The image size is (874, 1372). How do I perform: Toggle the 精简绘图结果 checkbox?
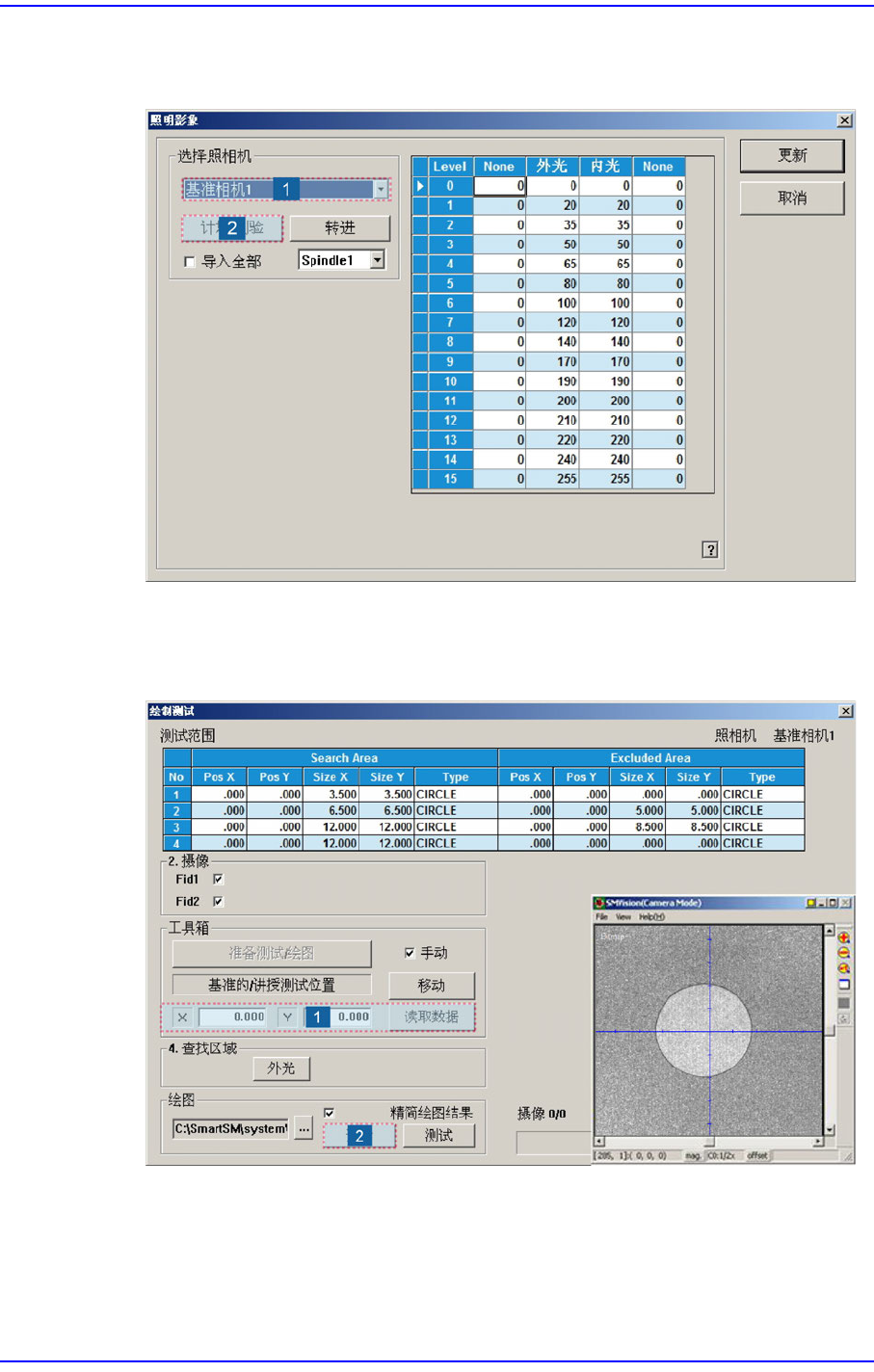tap(330, 1113)
